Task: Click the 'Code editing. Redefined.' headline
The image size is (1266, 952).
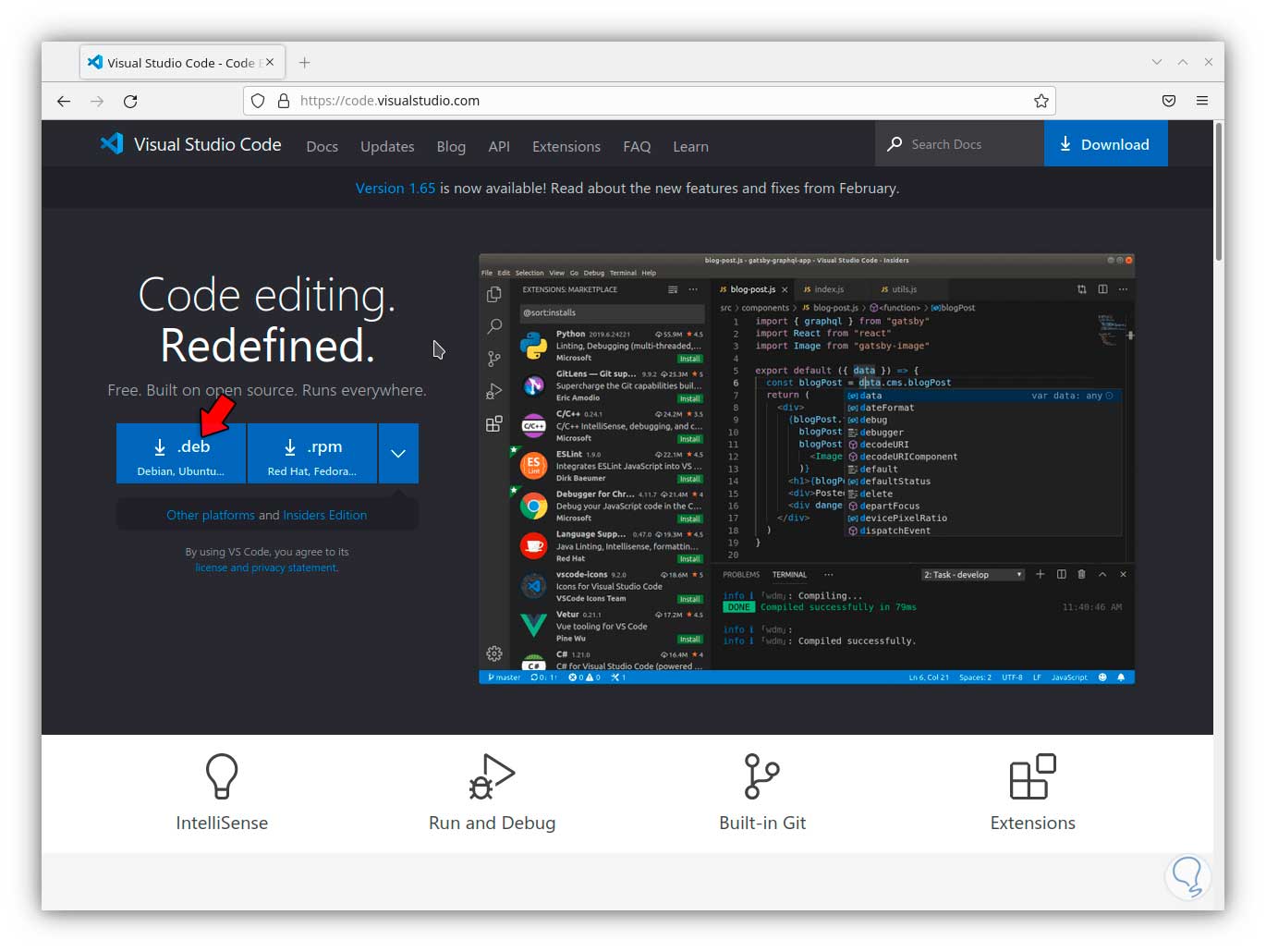Action: [x=267, y=321]
